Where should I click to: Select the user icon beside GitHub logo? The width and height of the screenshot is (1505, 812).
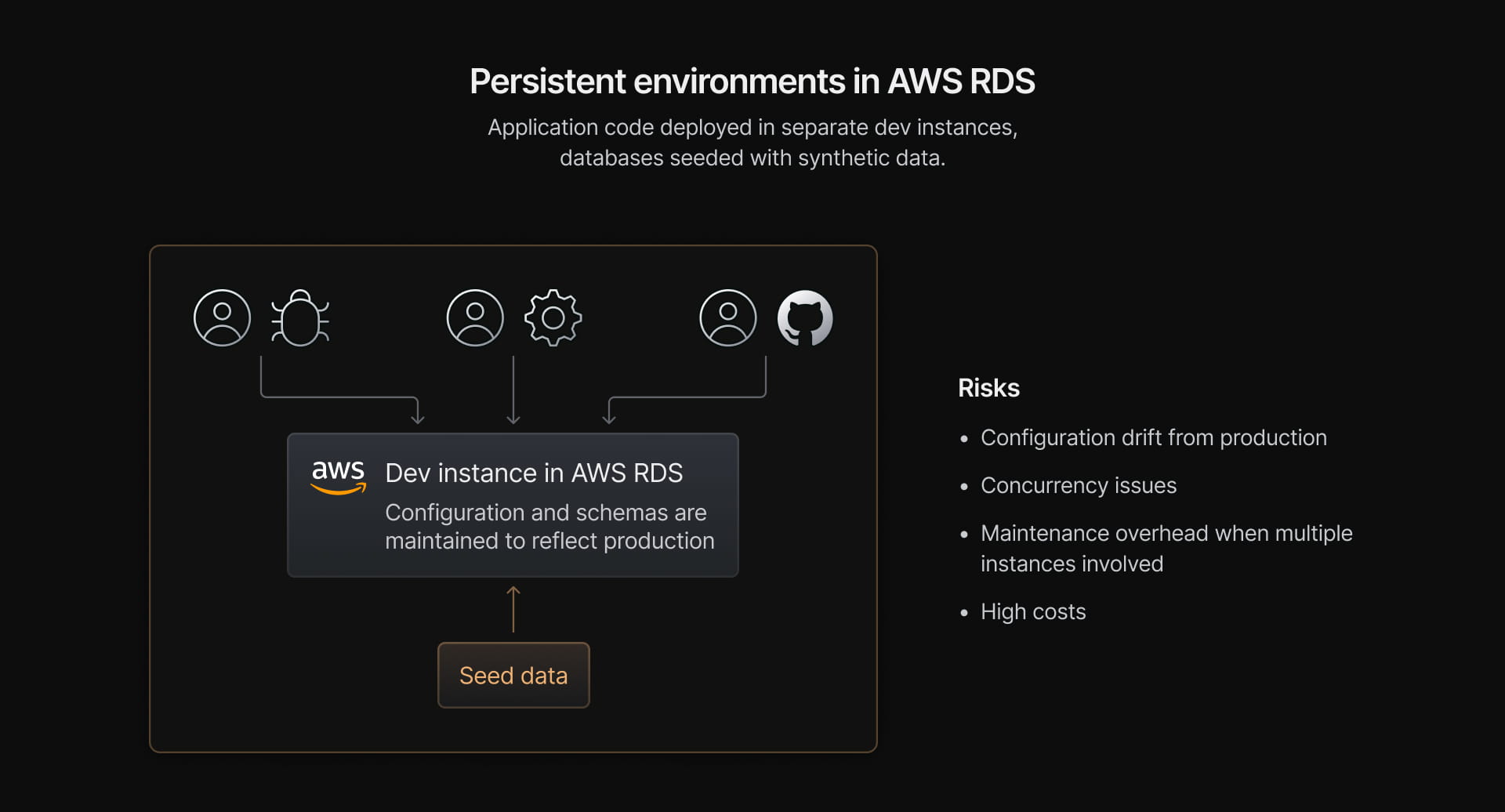click(728, 317)
